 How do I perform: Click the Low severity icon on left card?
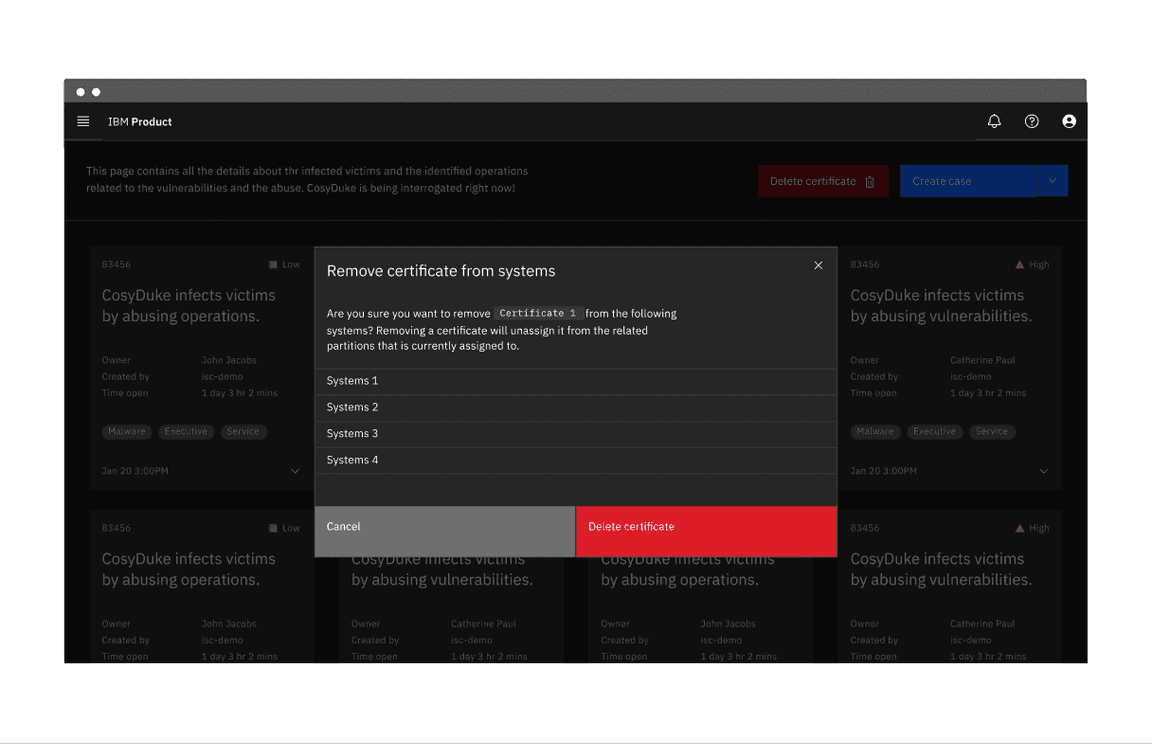click(273, 264)
